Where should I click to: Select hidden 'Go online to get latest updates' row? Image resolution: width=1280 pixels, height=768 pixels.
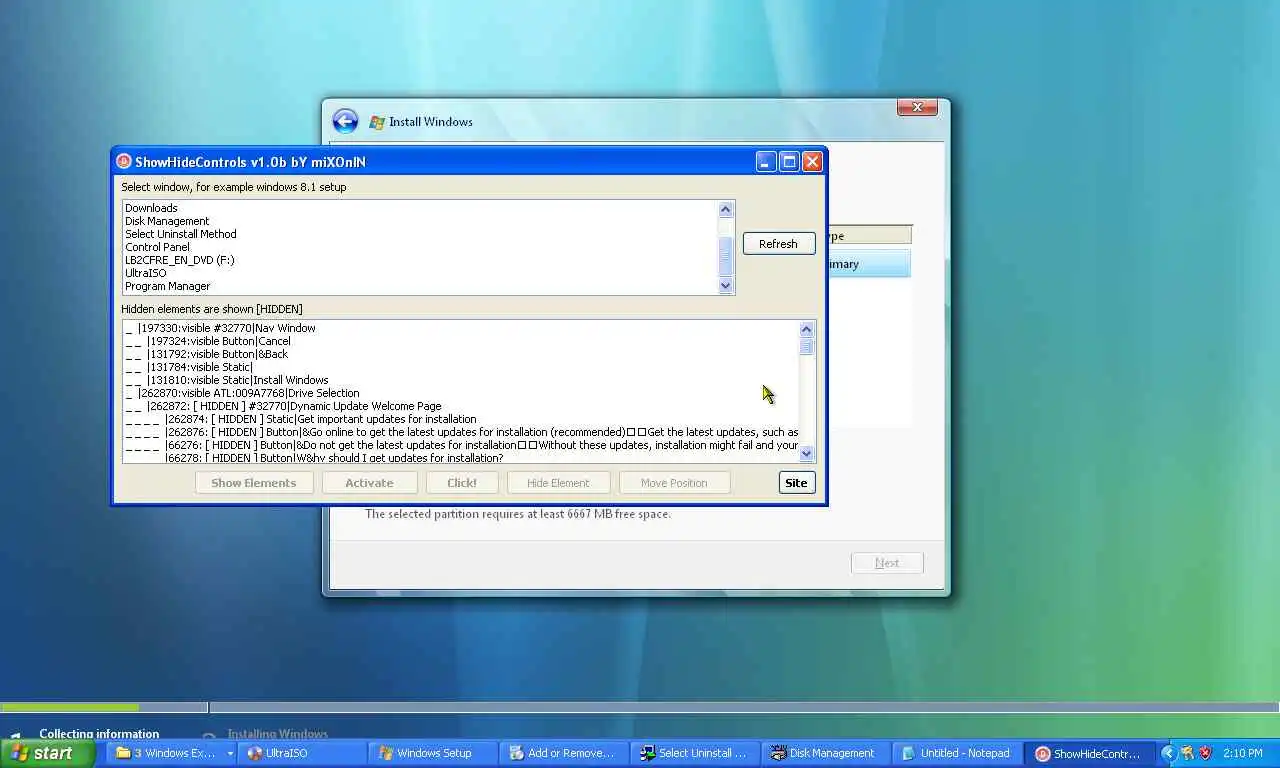(x=461, y=432)
